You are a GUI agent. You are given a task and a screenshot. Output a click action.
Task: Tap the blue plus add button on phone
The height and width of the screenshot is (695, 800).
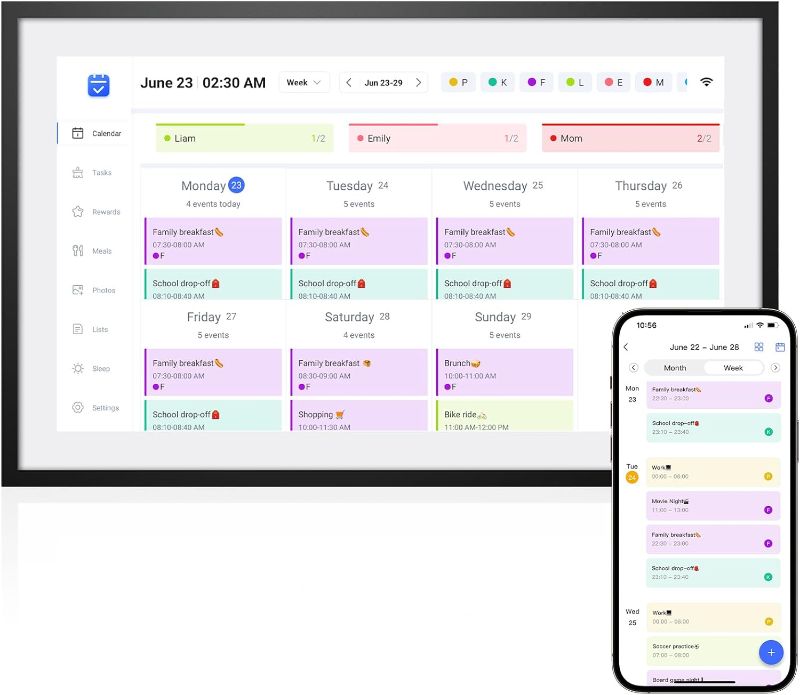tap(771, 652)
